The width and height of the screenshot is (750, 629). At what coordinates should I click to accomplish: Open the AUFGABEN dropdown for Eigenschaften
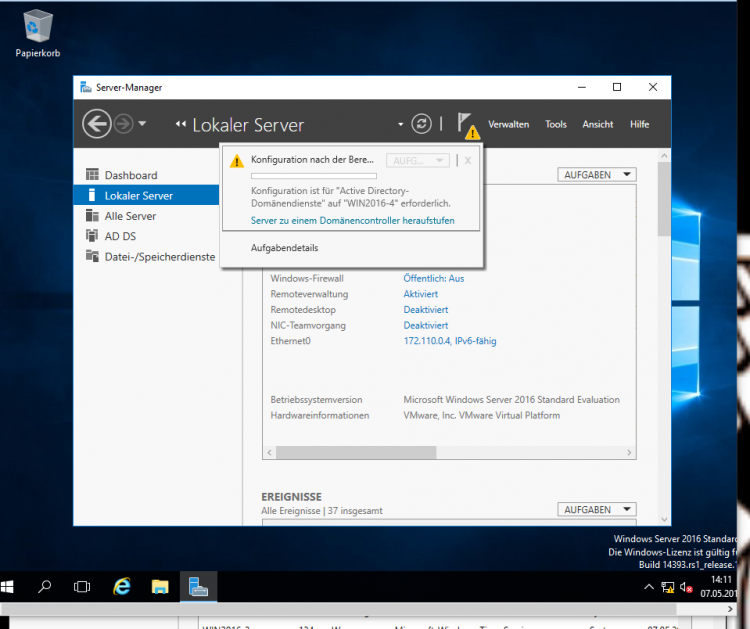(x=597, y=175)
